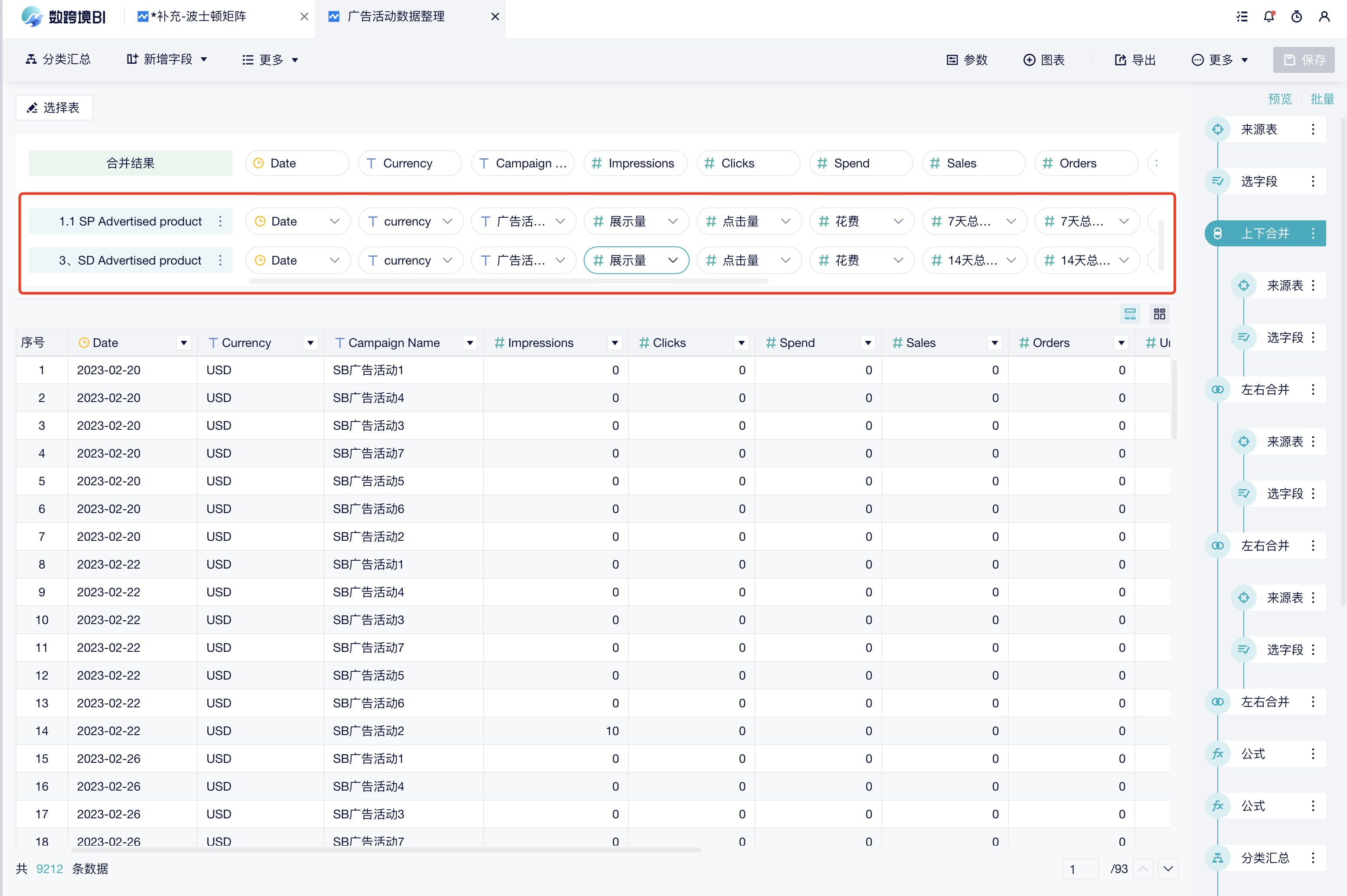
Task: Select the first 左右合并 step icon
Action: (1218, 389)
